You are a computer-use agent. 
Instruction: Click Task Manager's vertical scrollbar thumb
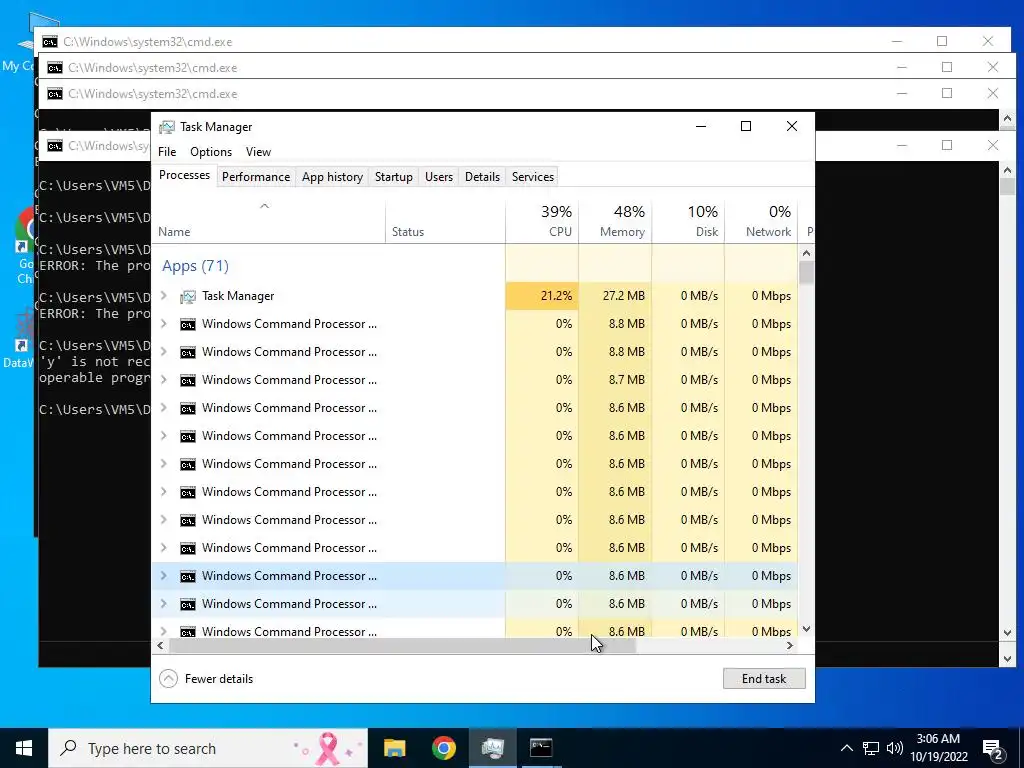[x=807, y=272]
